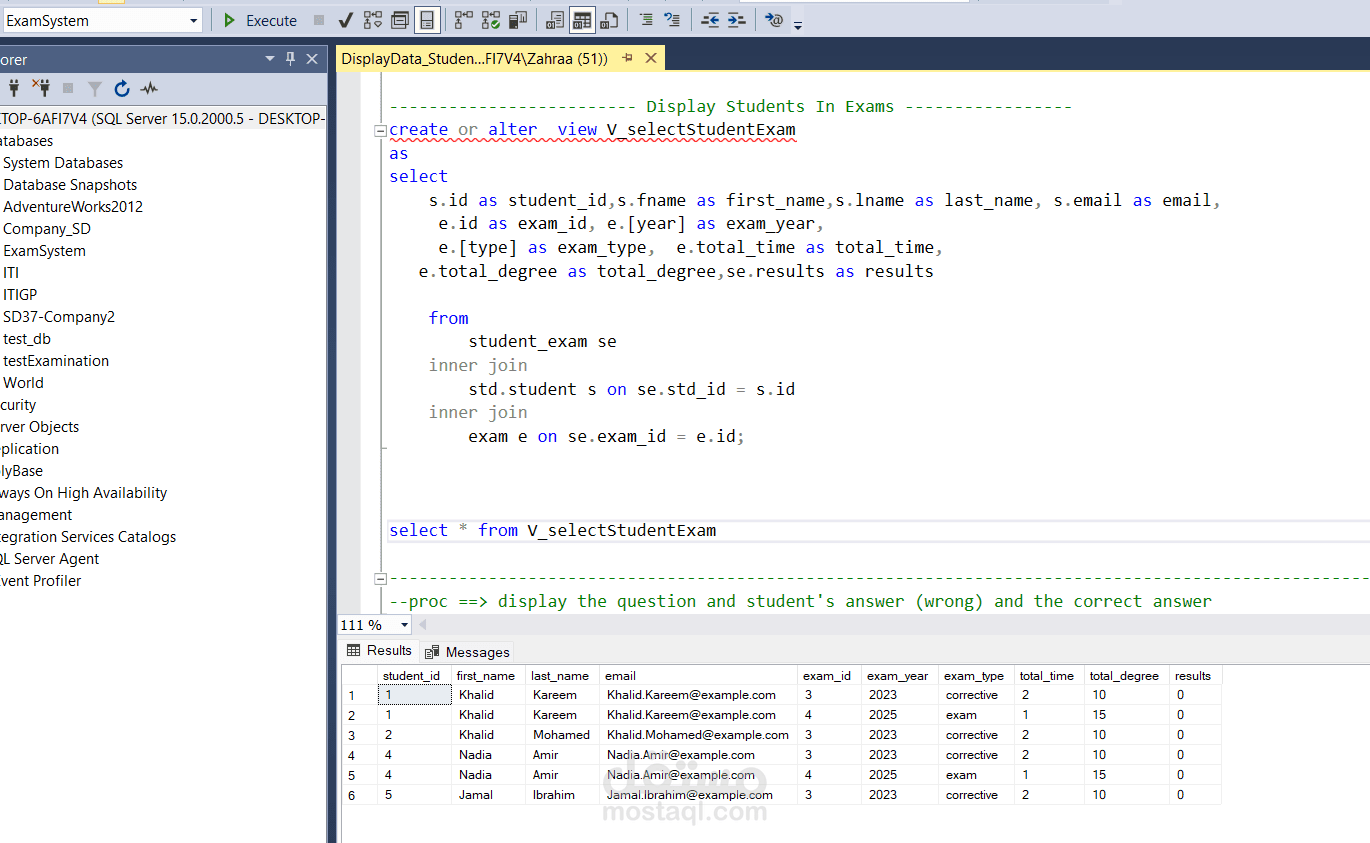Pin the DisplayData query tab
This screenshot has height=843, width=1370.
coord(628,59)
